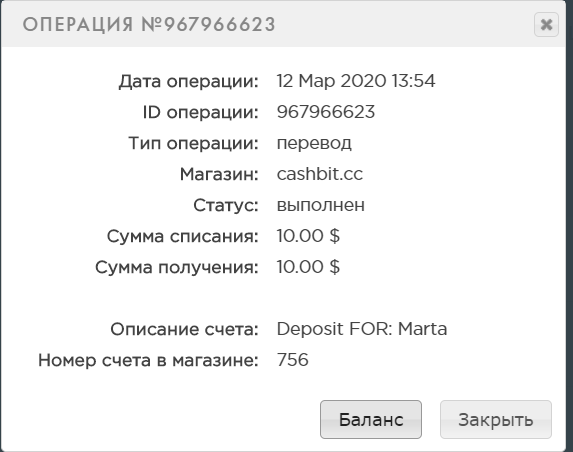This screenshot has height=452, width=573.
Task: Click the shop account number 756
Action: [x=292, y=360]
